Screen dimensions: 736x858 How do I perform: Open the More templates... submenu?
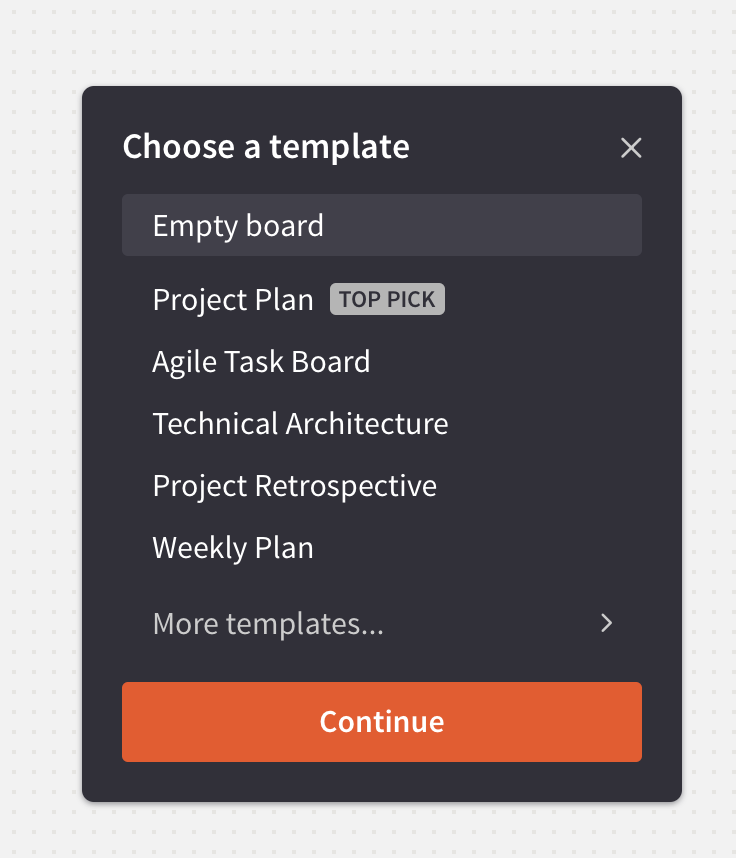pyautogui.click(x=268, y=624)
